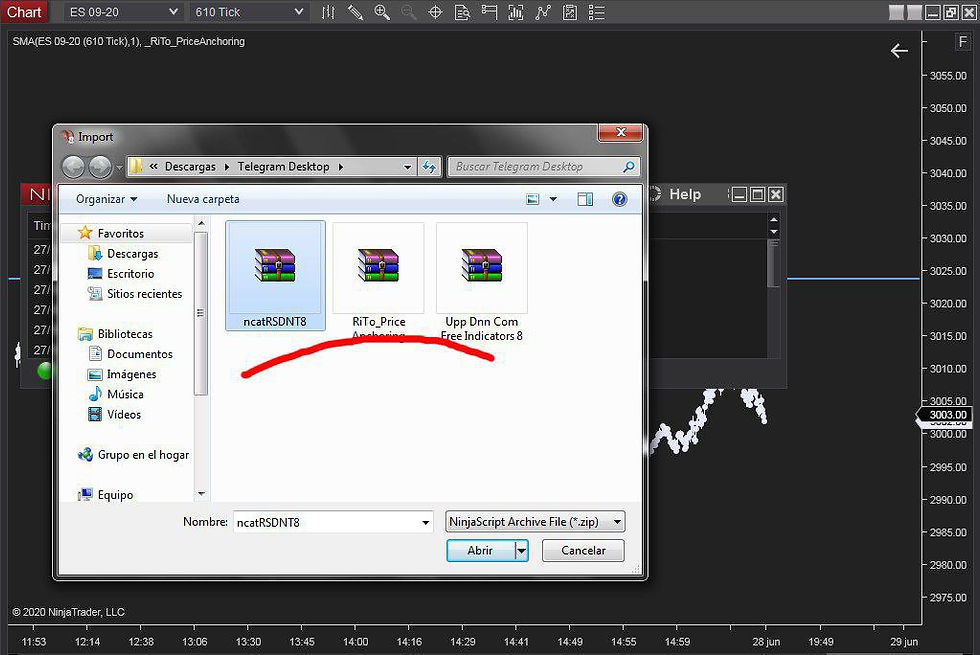Toggle the preview pane icon
The image size is (980, 655).
[x=586, y=199]
